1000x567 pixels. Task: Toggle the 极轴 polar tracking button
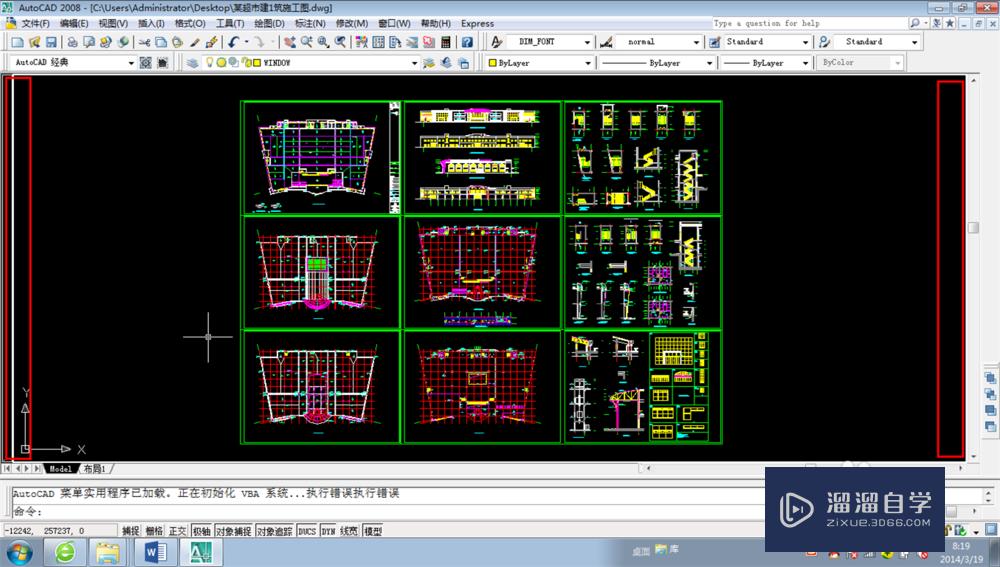point(201,531)
